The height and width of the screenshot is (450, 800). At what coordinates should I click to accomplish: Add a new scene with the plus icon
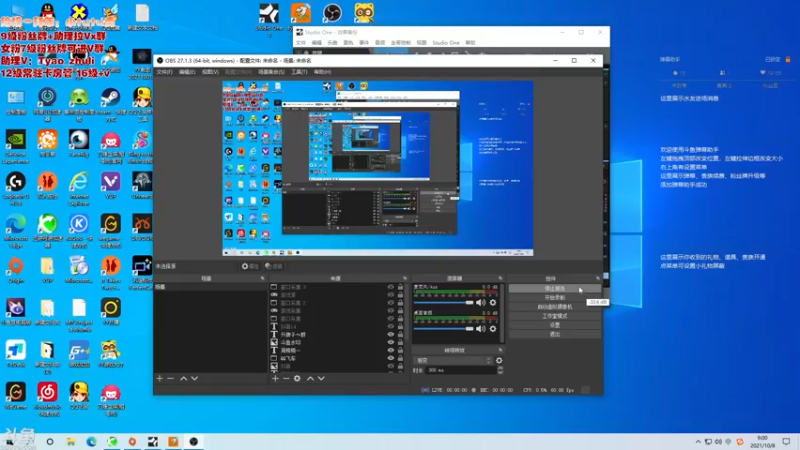click(x=159, y=379)
